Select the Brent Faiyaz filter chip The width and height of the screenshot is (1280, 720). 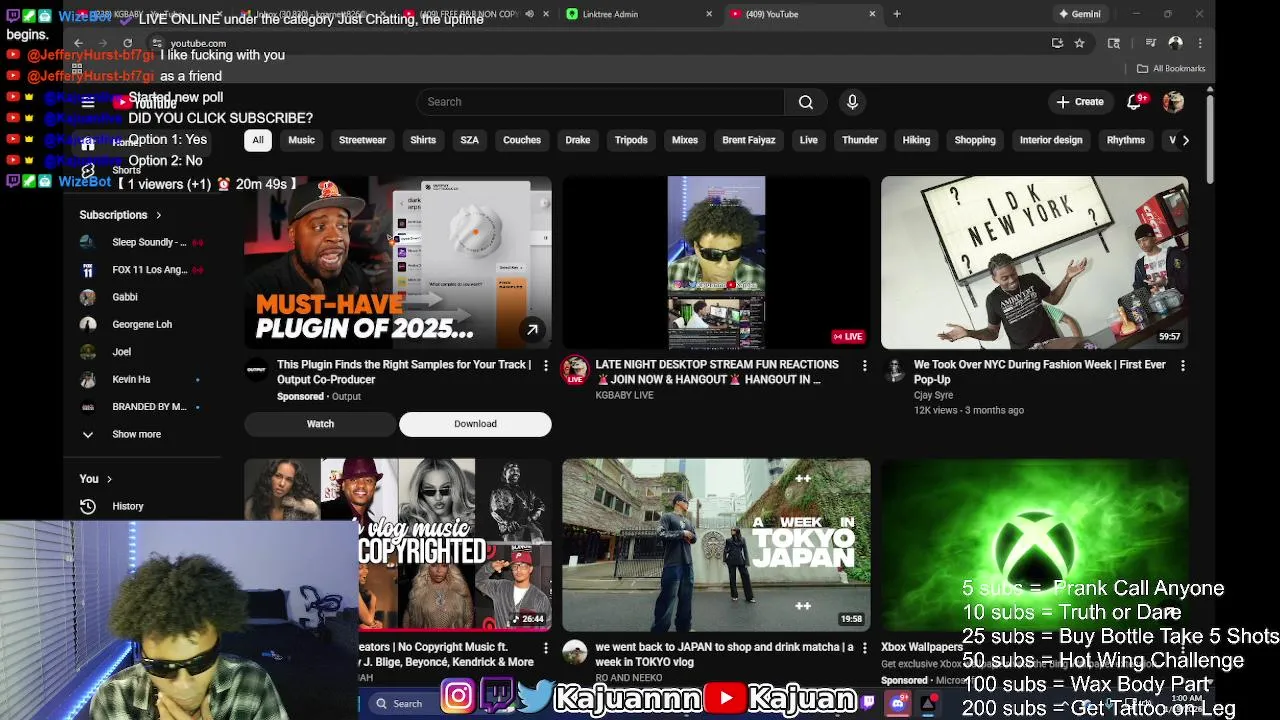(749, 140)
